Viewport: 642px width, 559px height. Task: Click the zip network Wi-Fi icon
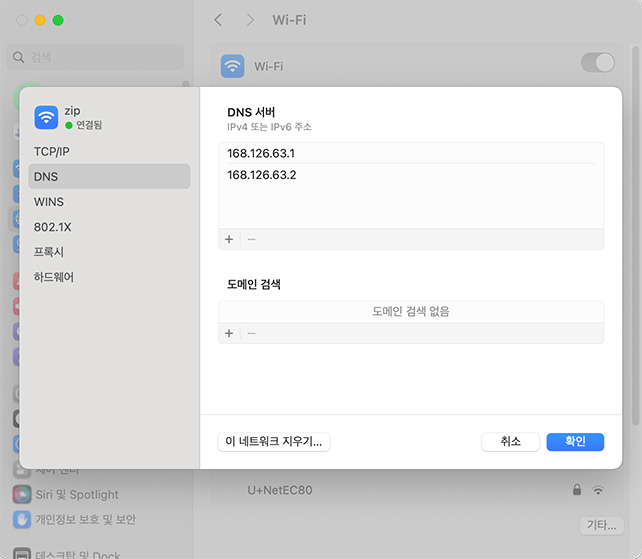coord(46,117)
